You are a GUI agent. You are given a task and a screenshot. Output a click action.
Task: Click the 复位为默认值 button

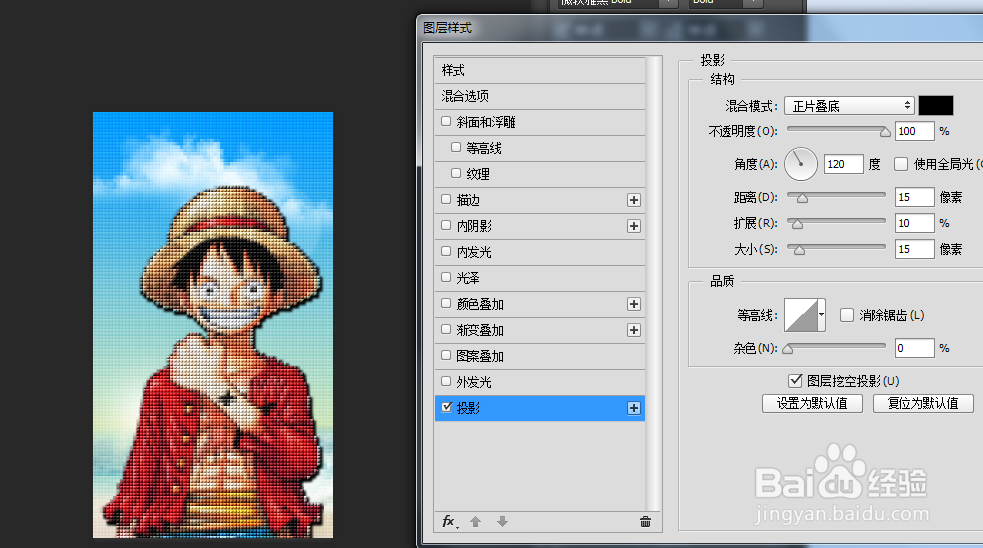923,403
